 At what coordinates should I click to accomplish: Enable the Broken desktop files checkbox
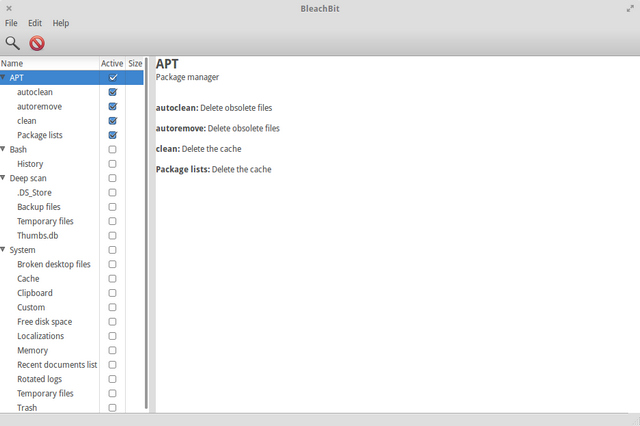(112, 264)
